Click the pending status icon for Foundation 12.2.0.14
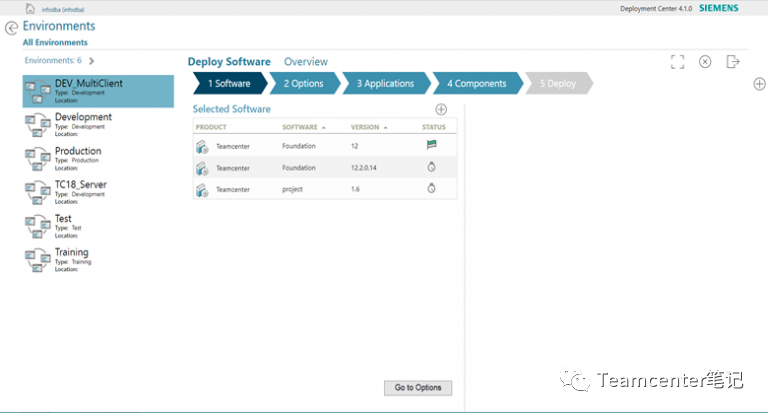This screenshot has height=413, width=768. tap(432, 168)
